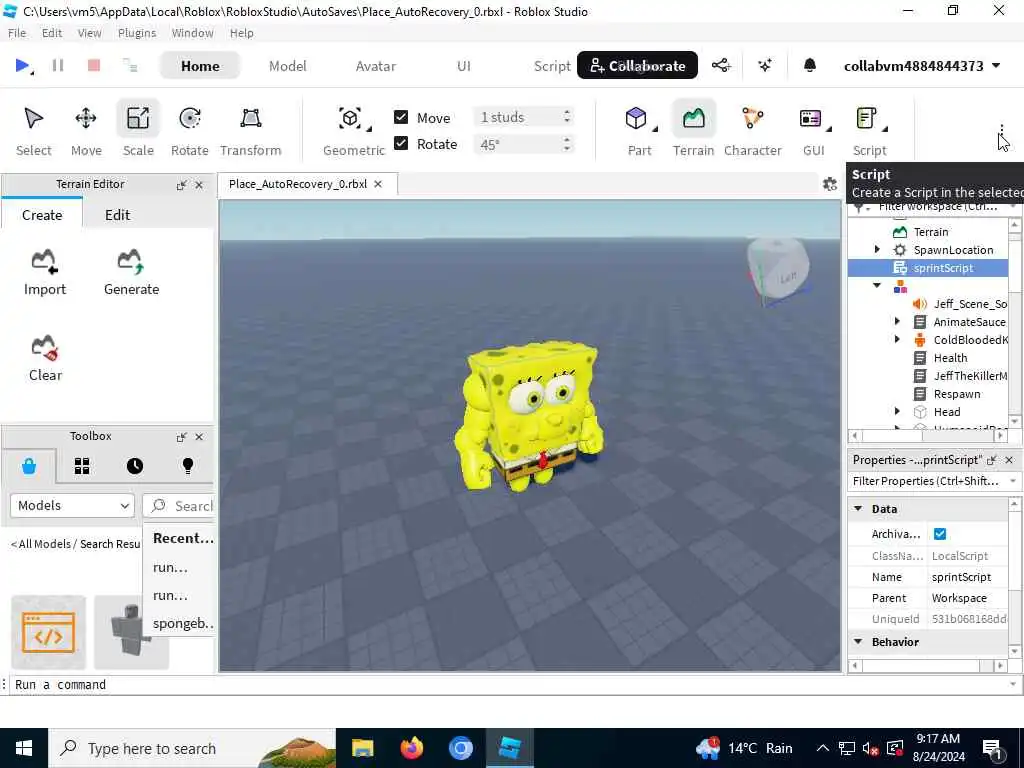Open Toolbox Recent clock tab
This screenshot has height=768, width=1024.
coord(135,466)
